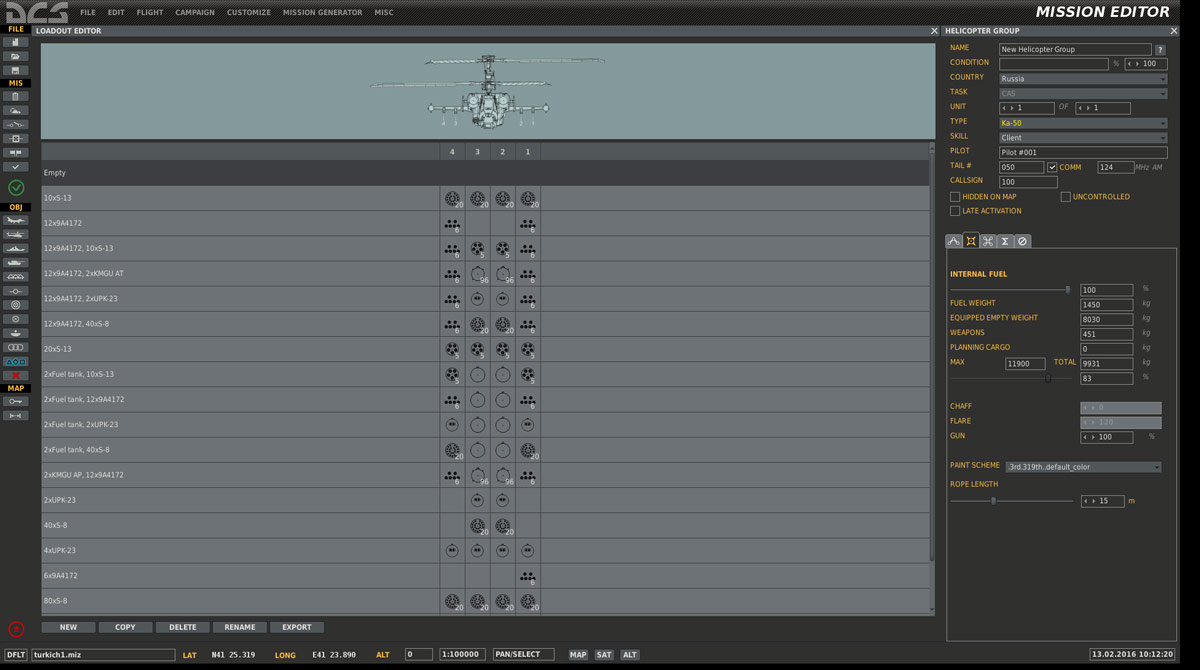Click the Rename loadout button

(240, 627)
